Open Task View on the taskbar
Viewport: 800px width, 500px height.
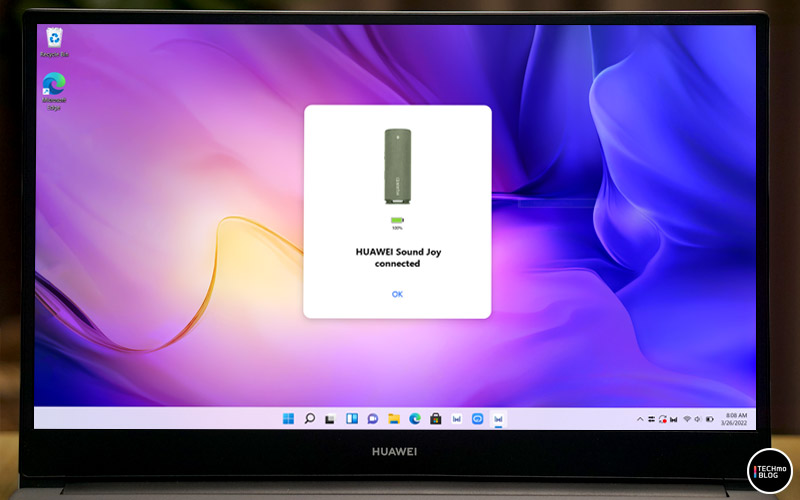(330, 419)
